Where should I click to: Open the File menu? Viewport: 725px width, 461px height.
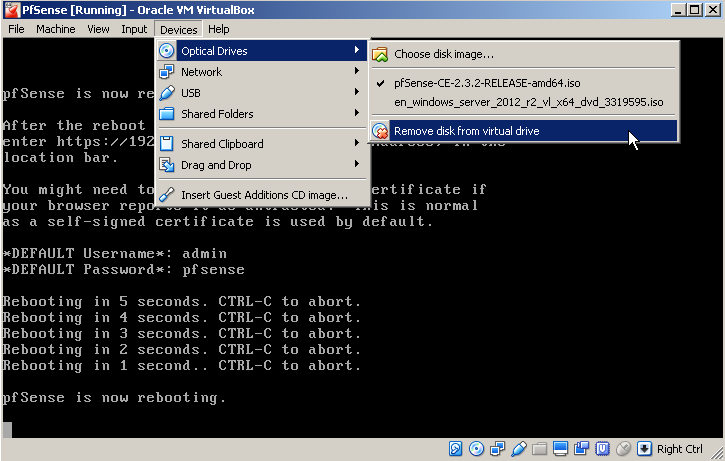click(16, 29)
